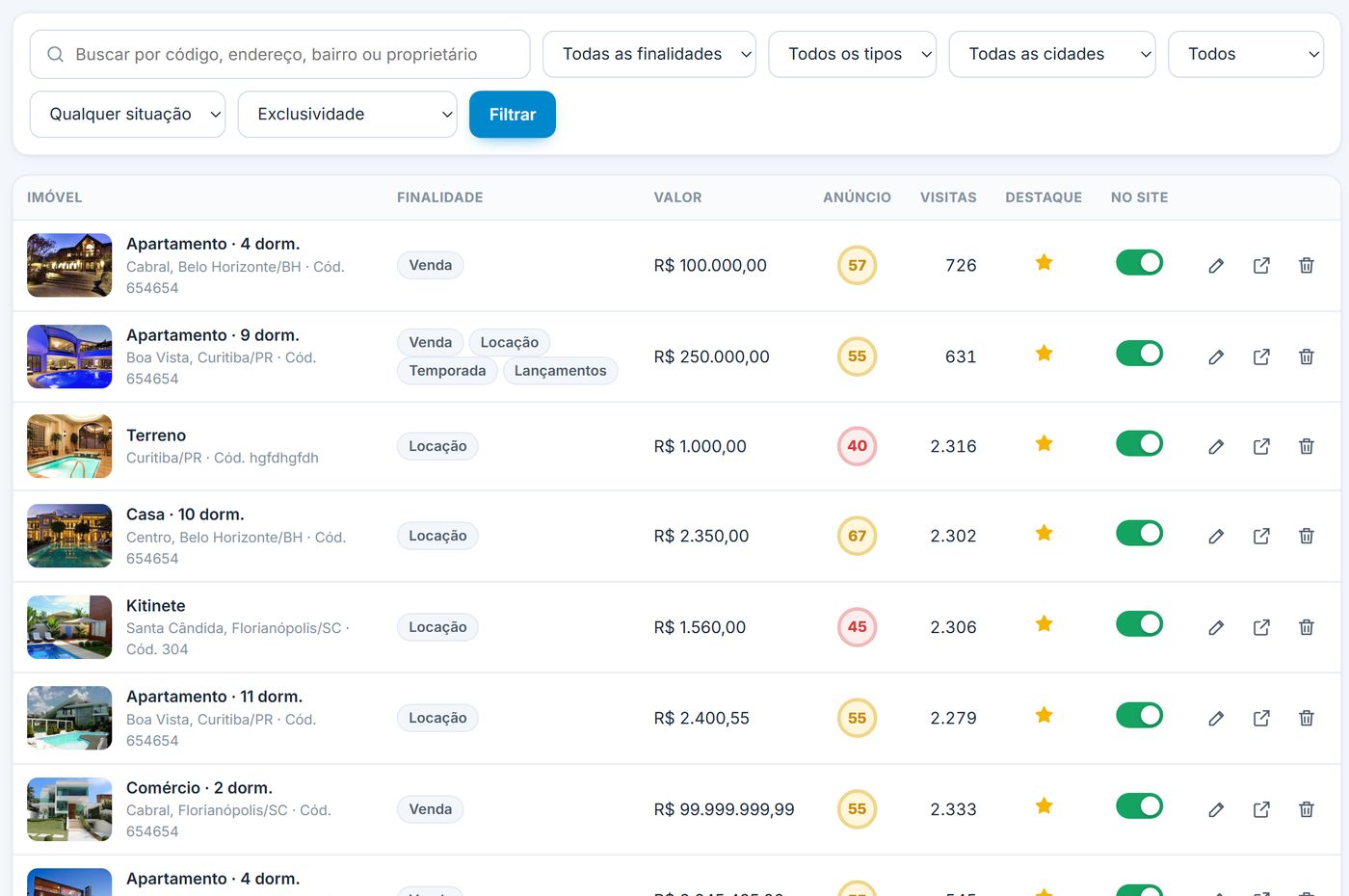Click the R$ 99.999.999,99 value
The image size is (1349, 896).
[724, 809]
